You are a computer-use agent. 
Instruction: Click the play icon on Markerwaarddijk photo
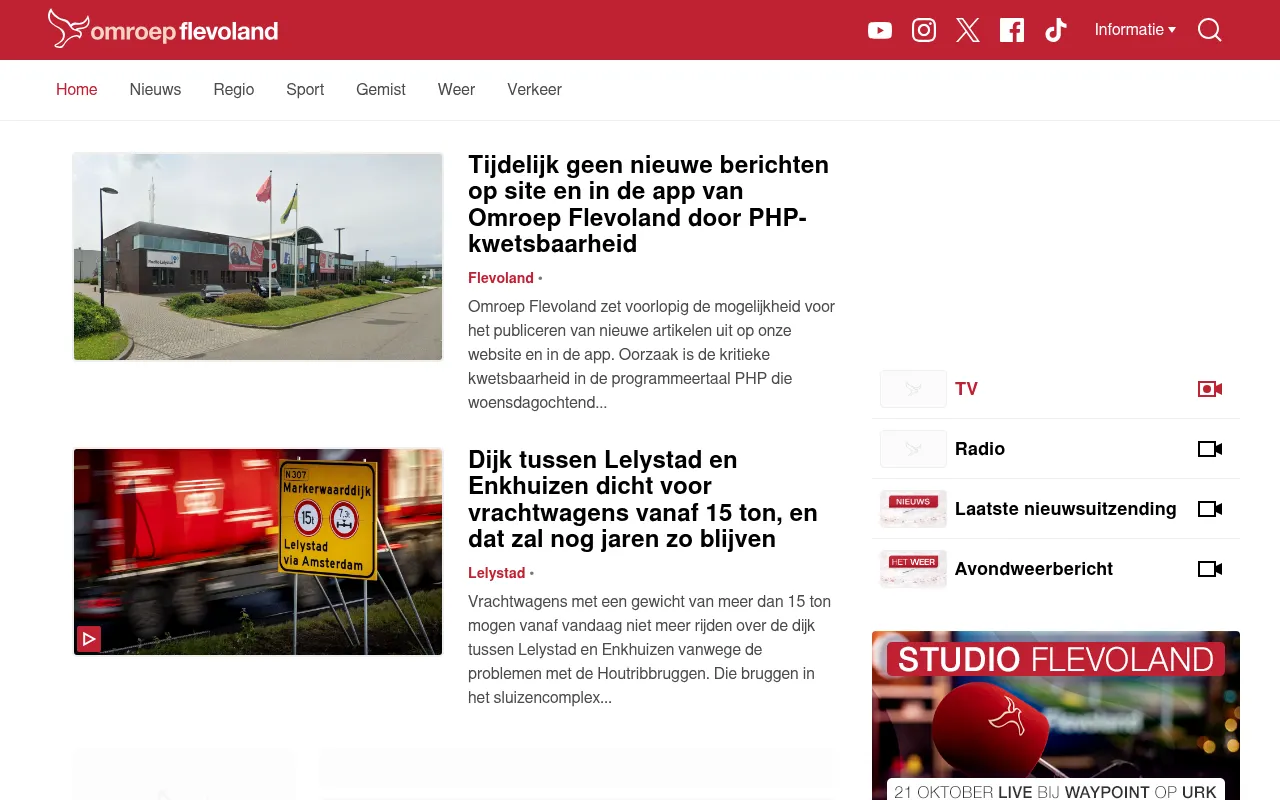pos(89,639)
